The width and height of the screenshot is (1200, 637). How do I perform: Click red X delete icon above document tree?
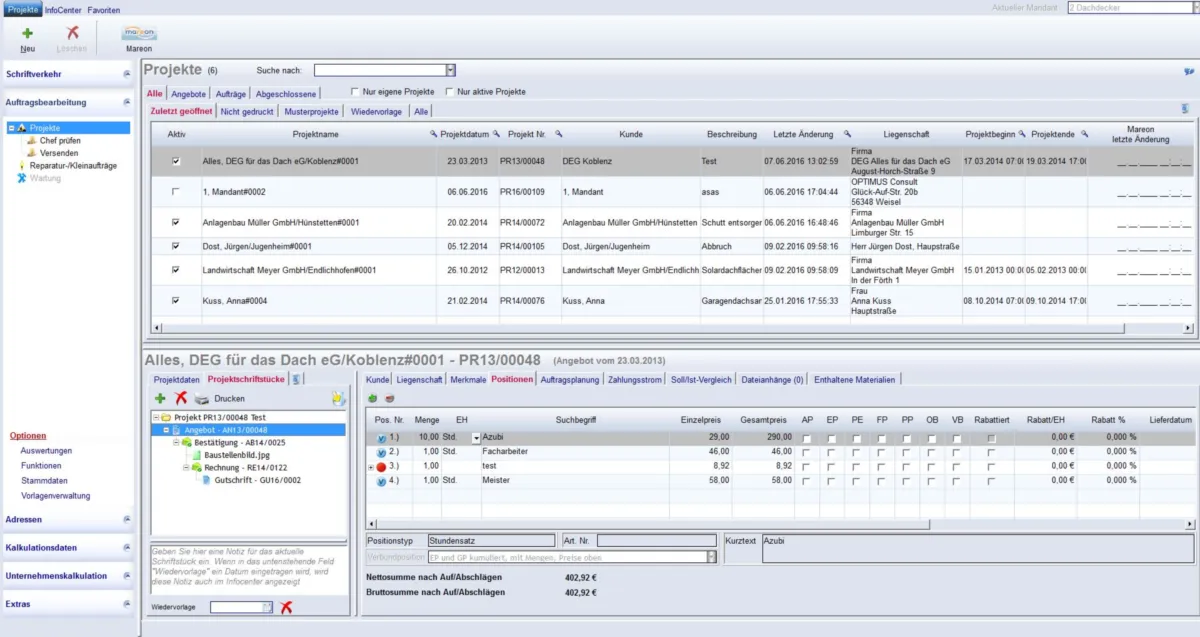(181, 398)
